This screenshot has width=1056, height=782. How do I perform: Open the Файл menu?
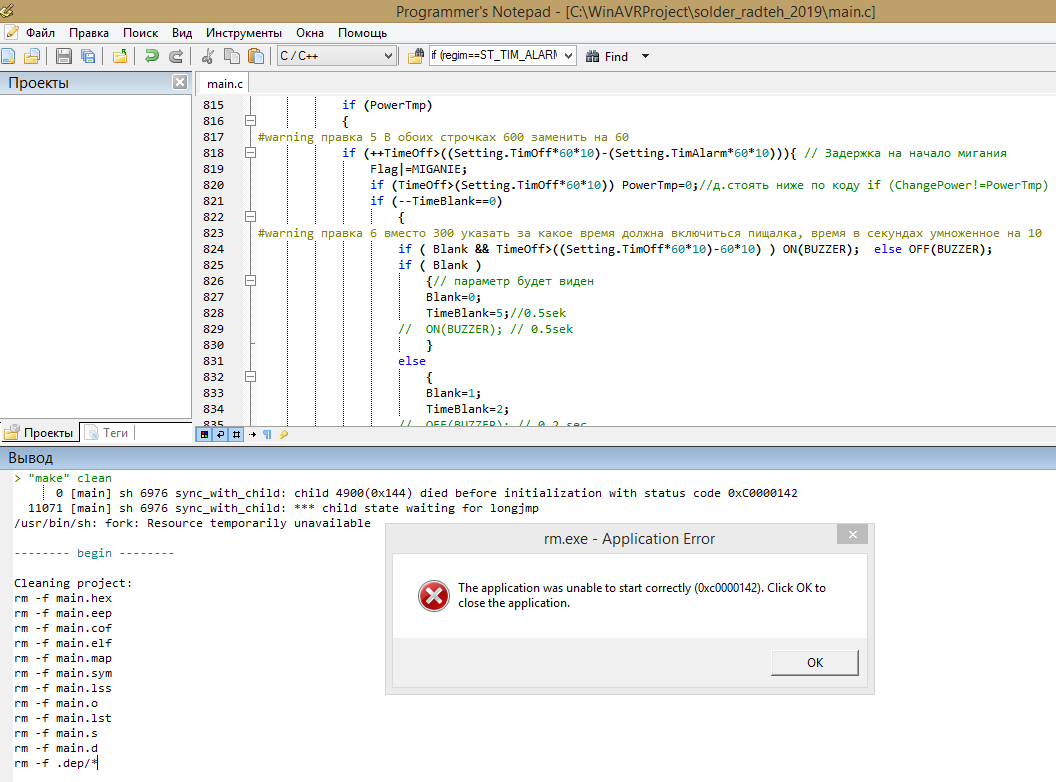40,33
